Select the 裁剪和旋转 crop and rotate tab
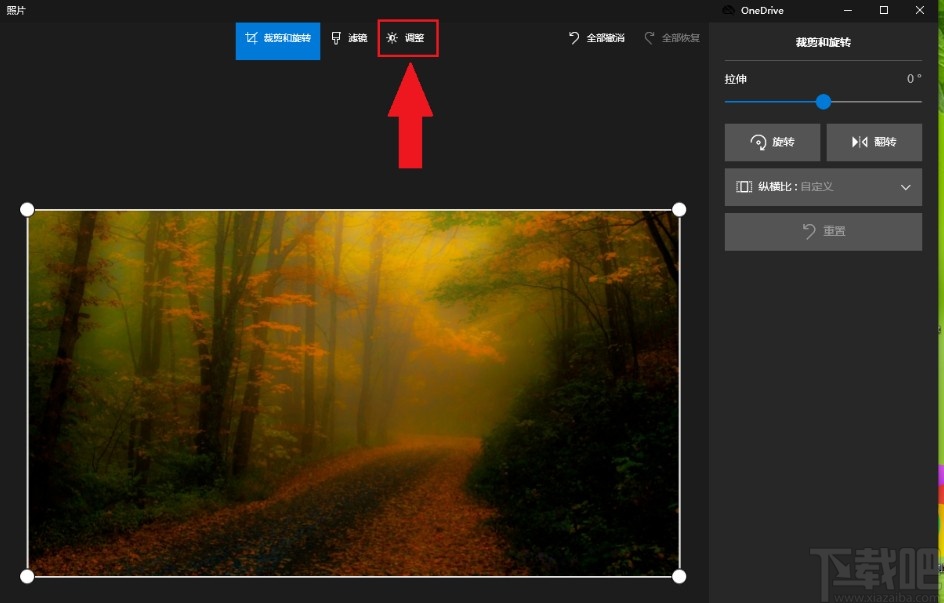 tap(278, 39)
